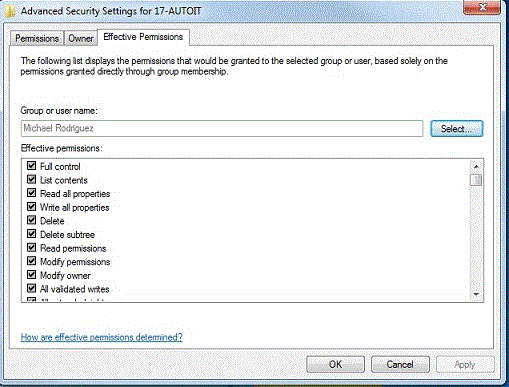This screenshot has height=387, width=509.
Task: Toggle the List contents checkbox
Action: [x=31, y=179]
